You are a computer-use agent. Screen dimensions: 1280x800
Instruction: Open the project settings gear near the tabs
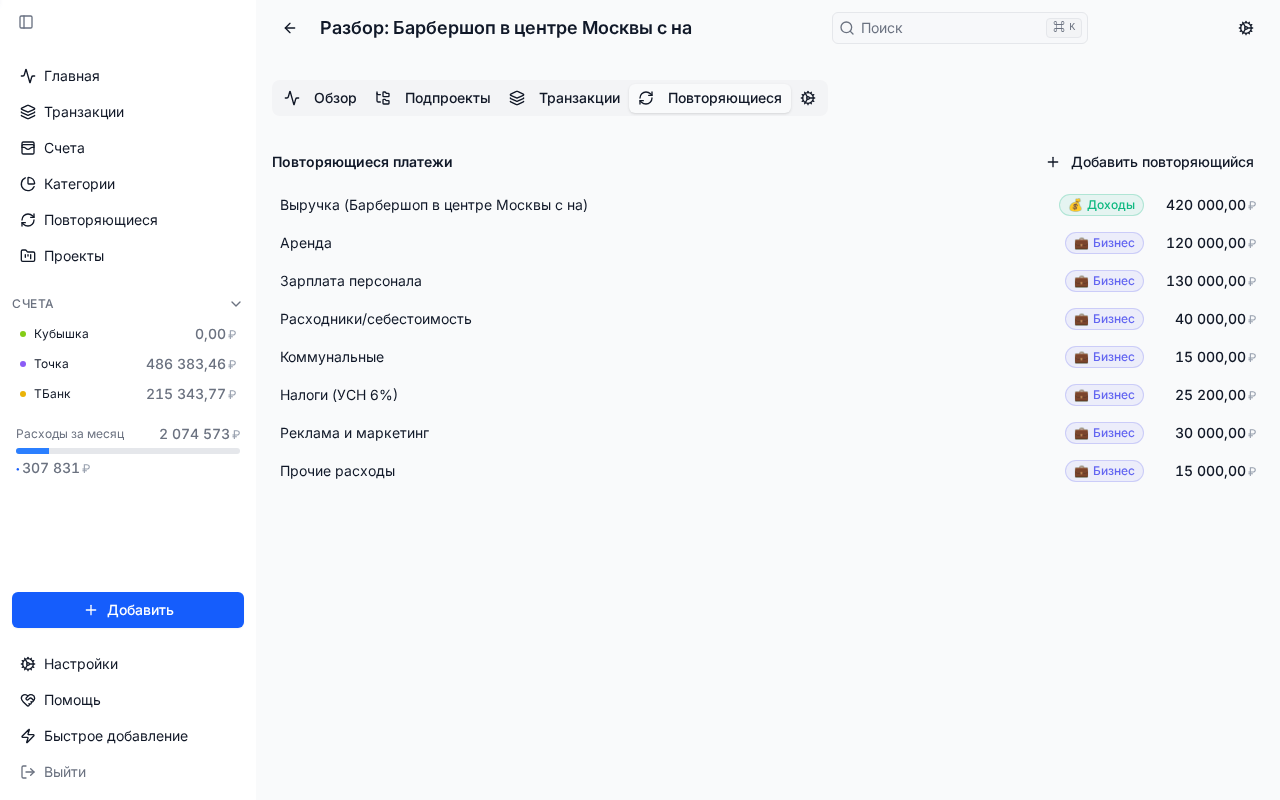[x=808, y=98]
